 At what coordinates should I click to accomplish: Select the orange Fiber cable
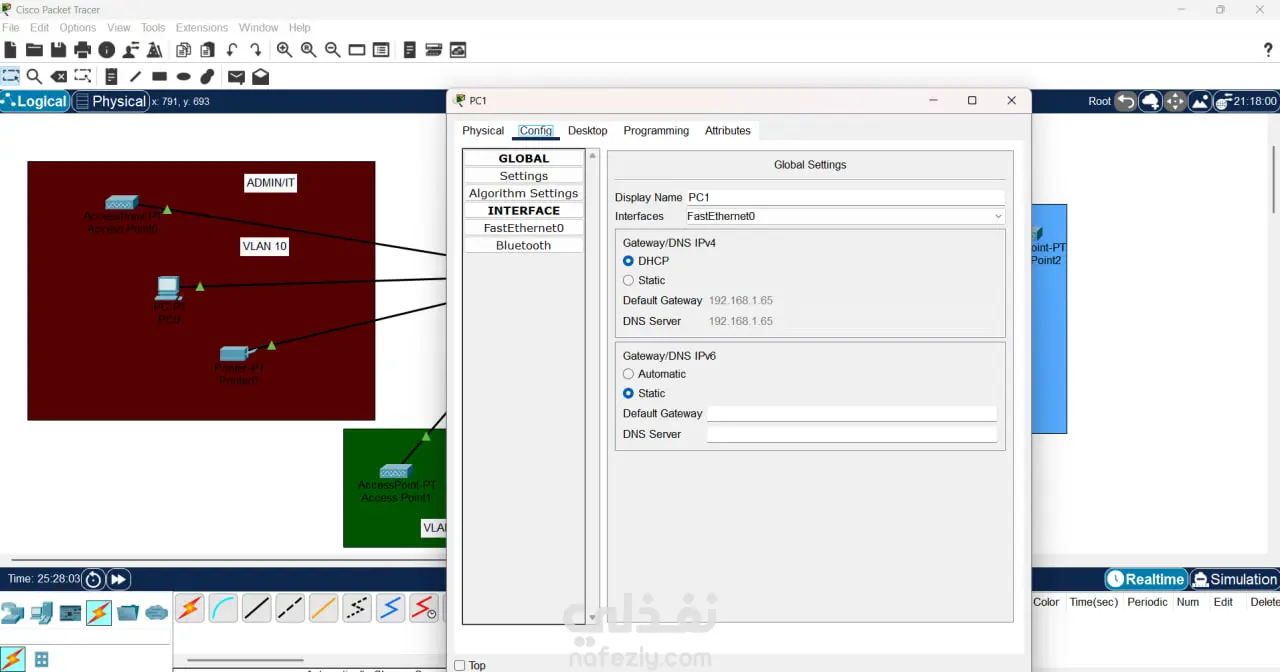[x=323, y=607]
